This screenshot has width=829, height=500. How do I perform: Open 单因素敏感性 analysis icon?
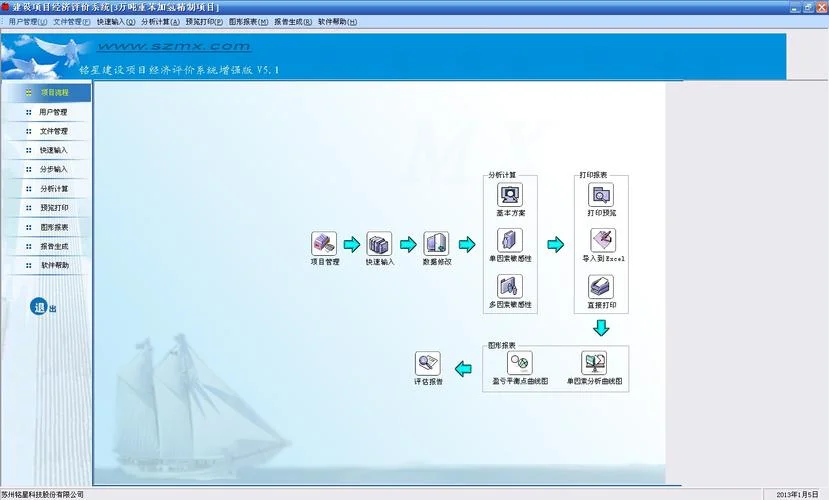[x=510, y=240]
